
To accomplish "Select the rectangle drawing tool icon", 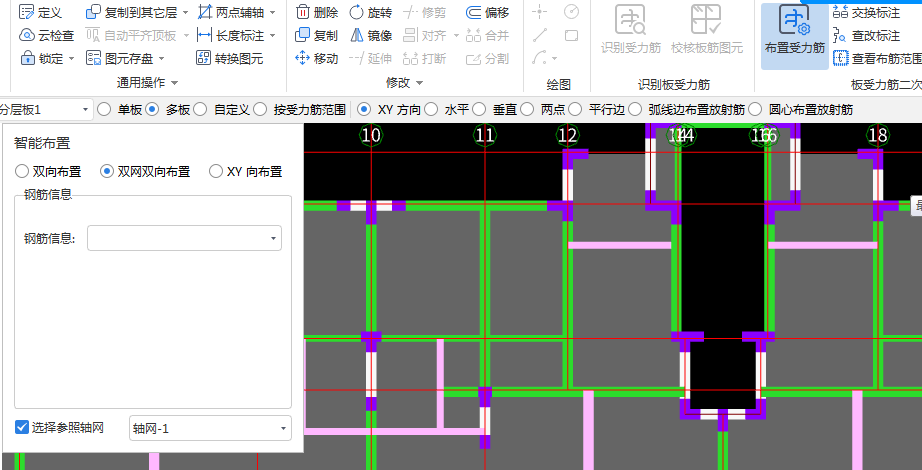I will [x=571, y=35].
